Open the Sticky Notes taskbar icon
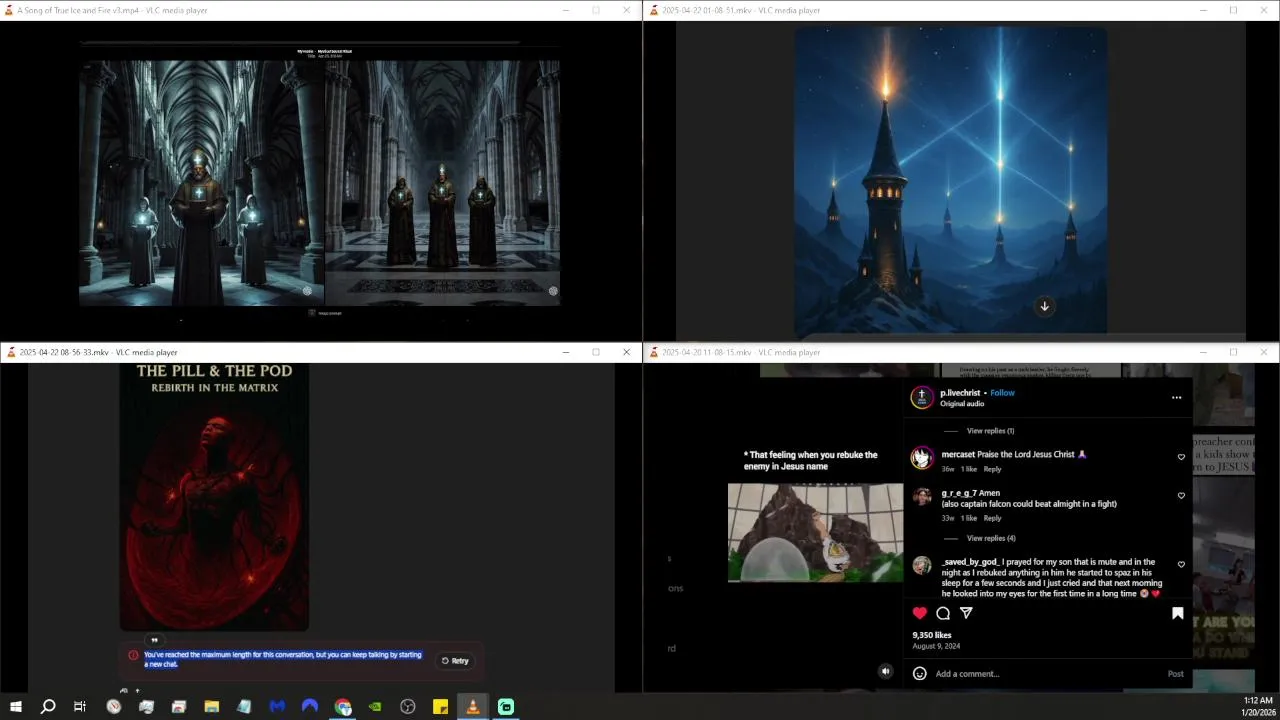The width and height of the screenshot is (1280, 720). (440, 707)
